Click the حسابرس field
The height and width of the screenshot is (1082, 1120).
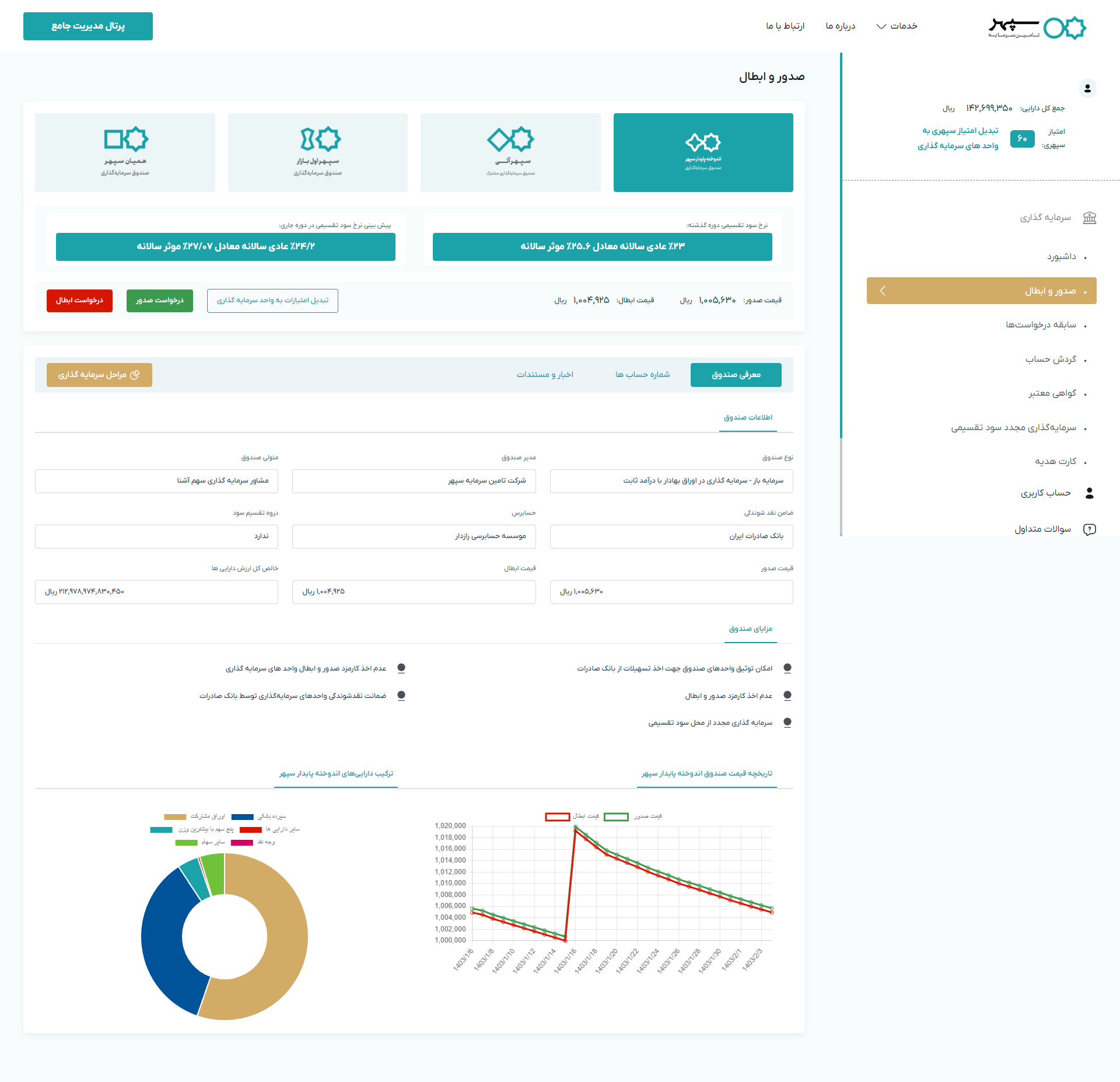pyautogui.click(x=414, y=536)
